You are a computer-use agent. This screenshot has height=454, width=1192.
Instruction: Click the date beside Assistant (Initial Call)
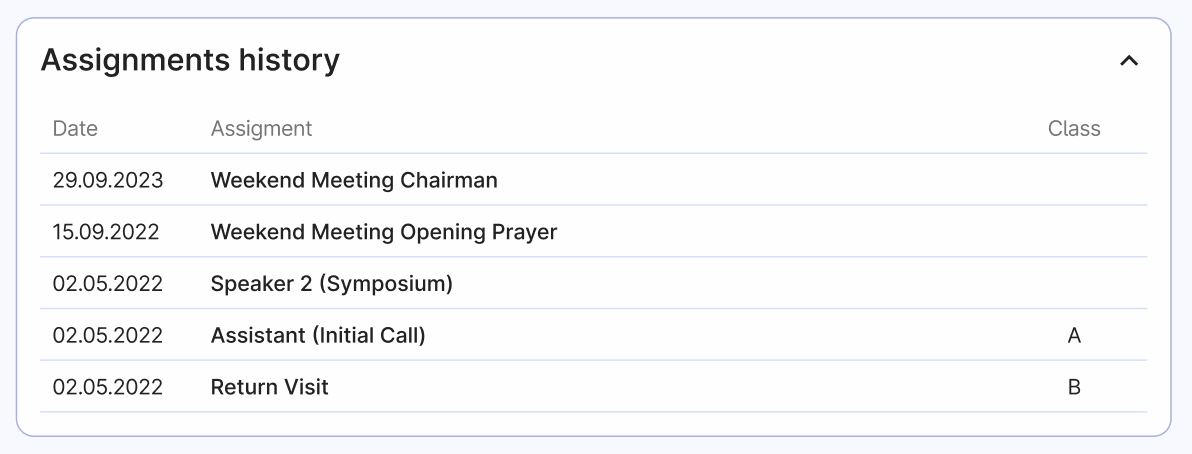click(x=107, y=337)
